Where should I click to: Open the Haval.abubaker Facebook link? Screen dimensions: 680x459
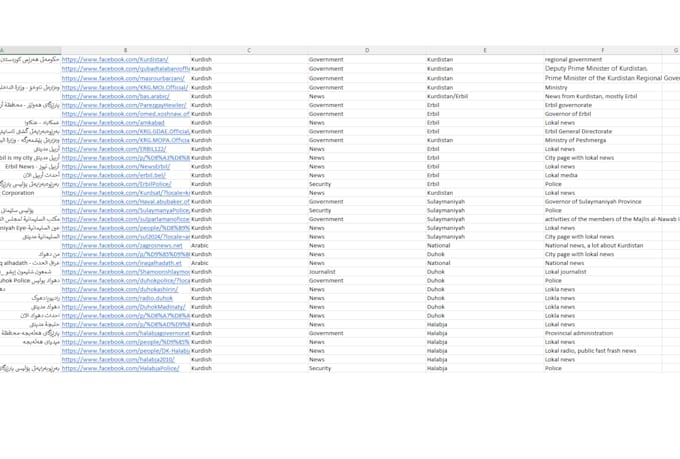tap(126, 202)
